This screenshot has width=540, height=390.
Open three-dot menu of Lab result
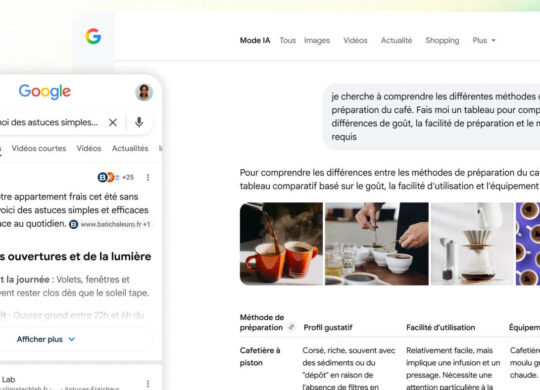pos(148,383)
